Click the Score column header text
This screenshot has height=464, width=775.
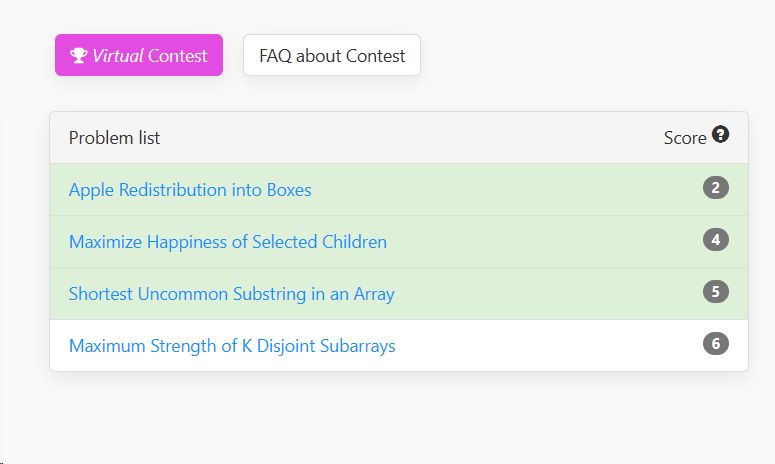tap(685, 138)
